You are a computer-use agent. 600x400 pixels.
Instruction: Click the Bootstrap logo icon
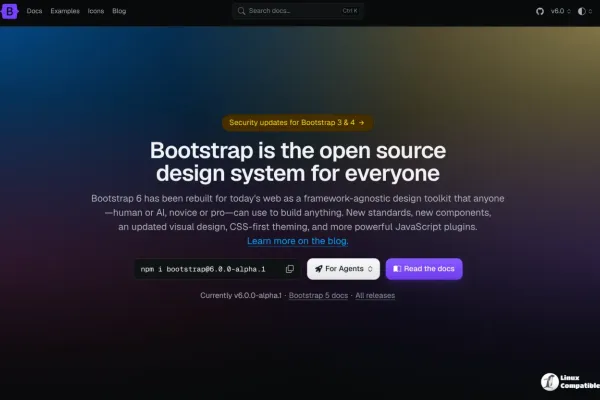pos(10,11)
